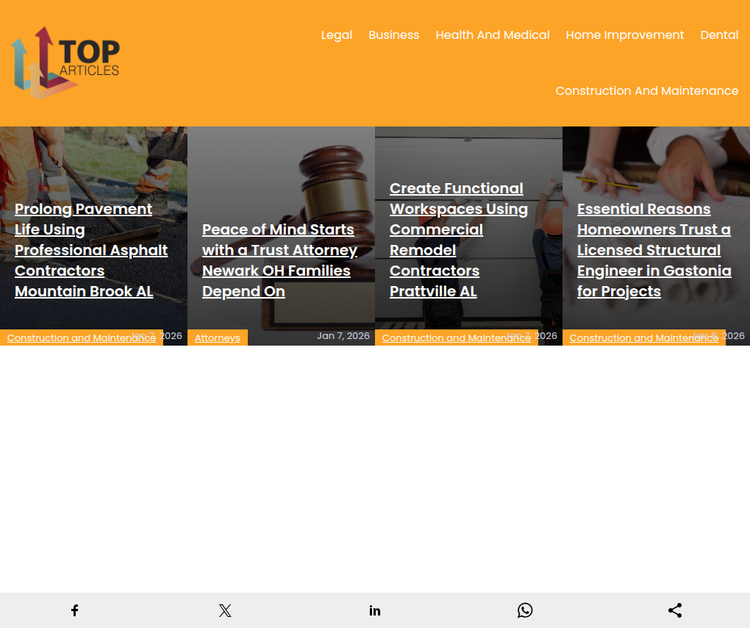Share the page on Facebook
The height and width of the screenshot is (628, 750).
[75, 610]
